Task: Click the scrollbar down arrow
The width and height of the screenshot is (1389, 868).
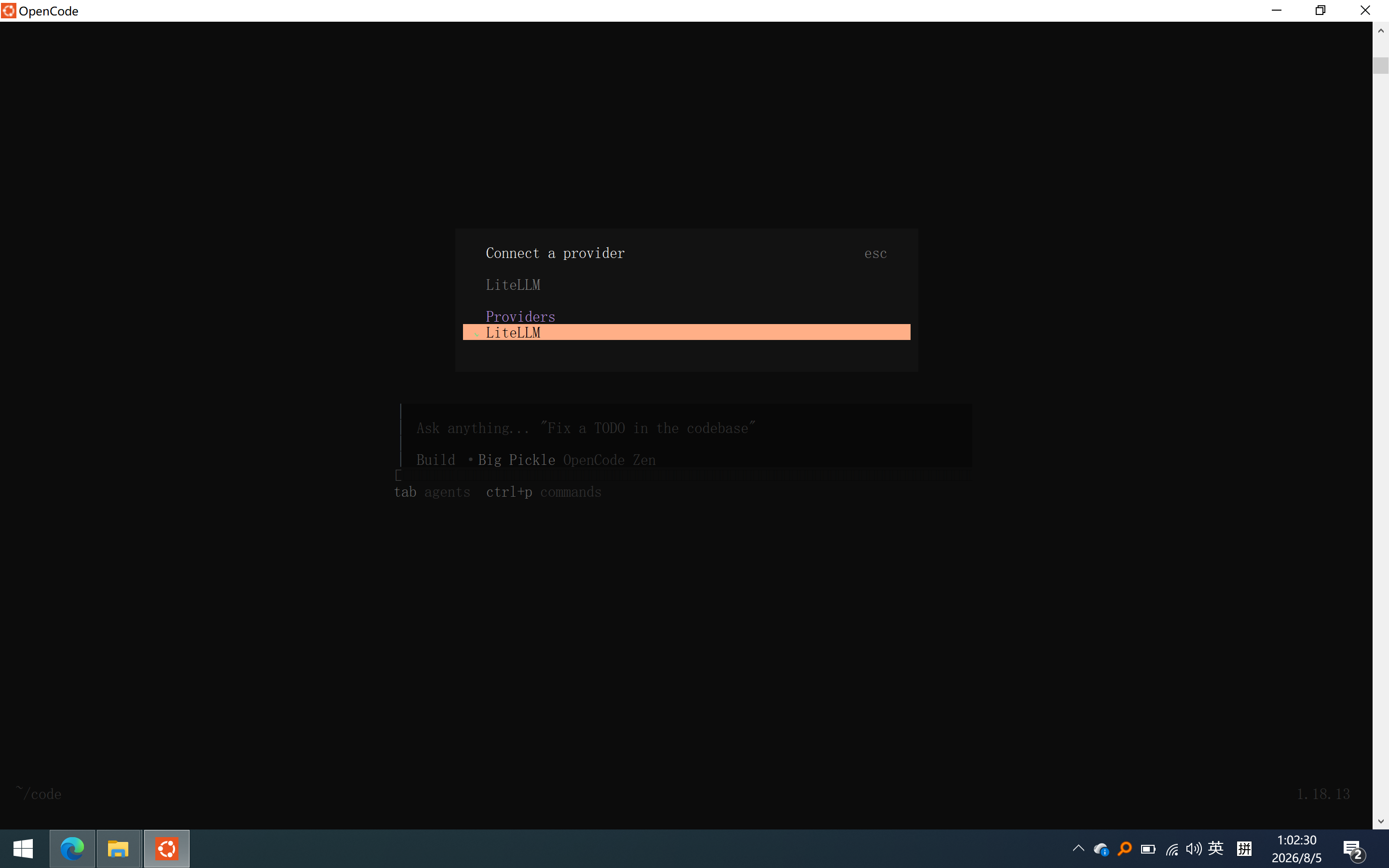Action: point(1380,821)
